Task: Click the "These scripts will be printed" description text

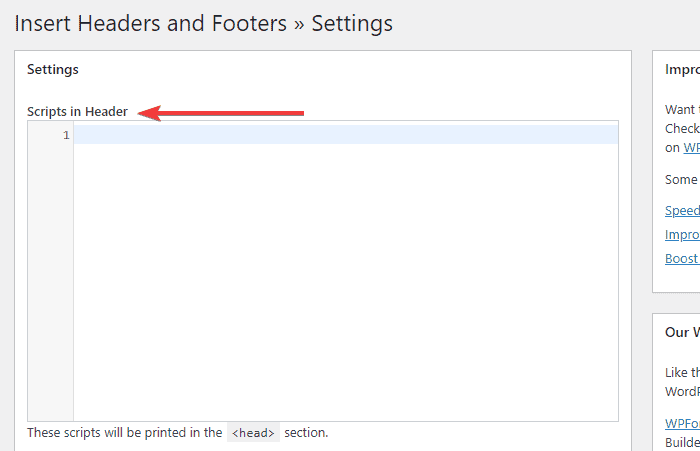Action: 124,433
